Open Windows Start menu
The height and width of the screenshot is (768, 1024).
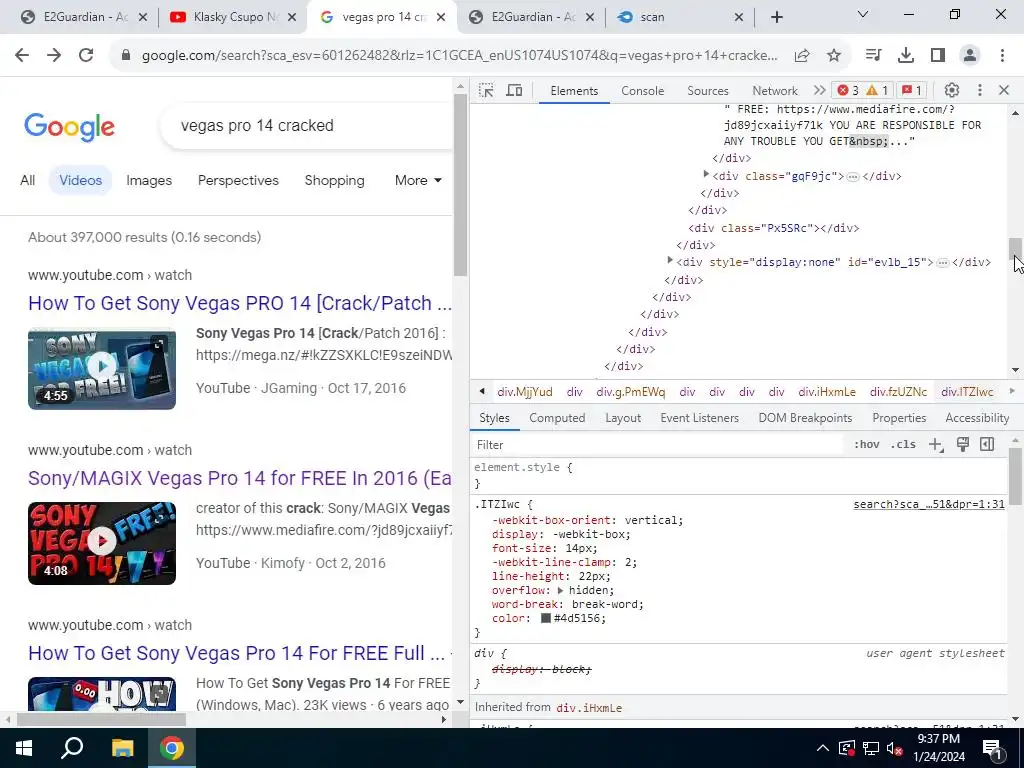point(24,748)
